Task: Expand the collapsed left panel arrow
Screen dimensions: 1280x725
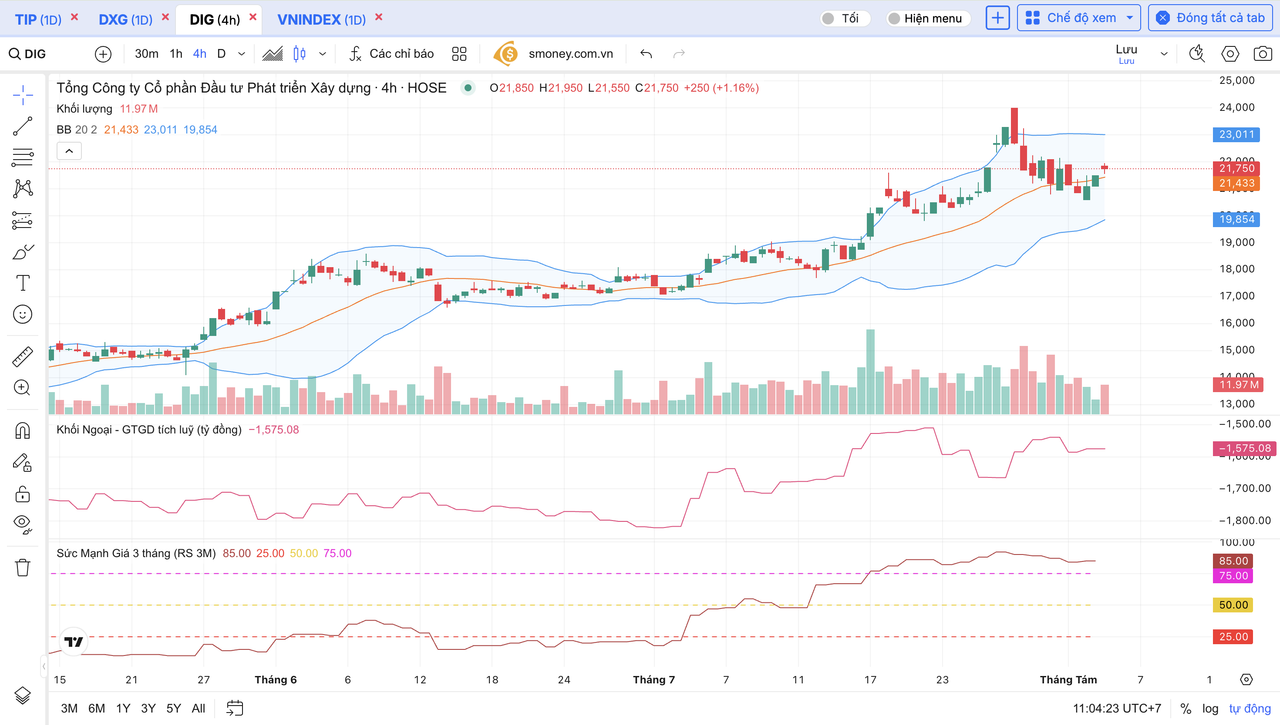Action: point(43,664)
